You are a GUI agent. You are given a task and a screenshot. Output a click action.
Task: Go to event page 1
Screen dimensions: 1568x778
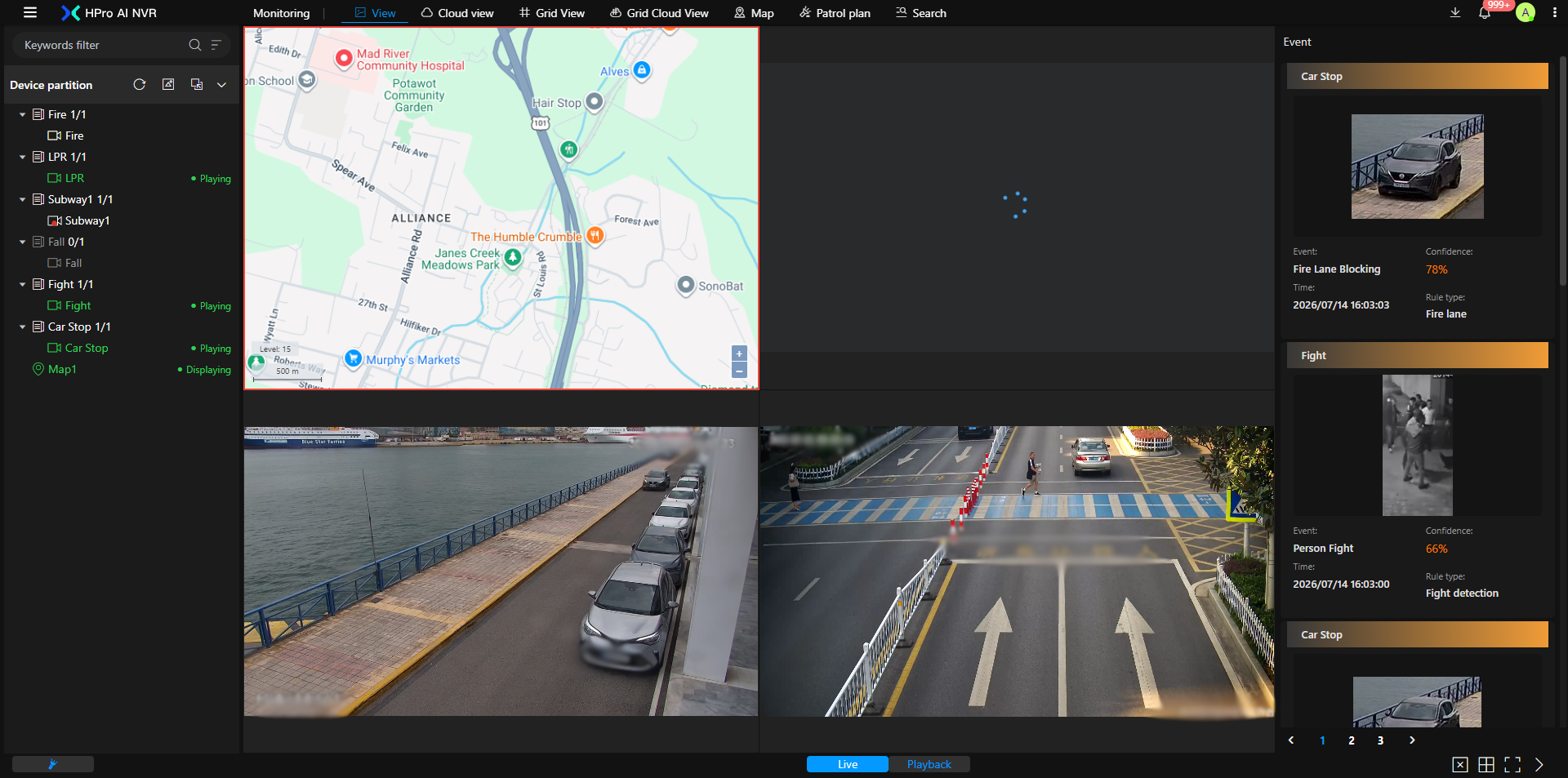[1322, 740]
